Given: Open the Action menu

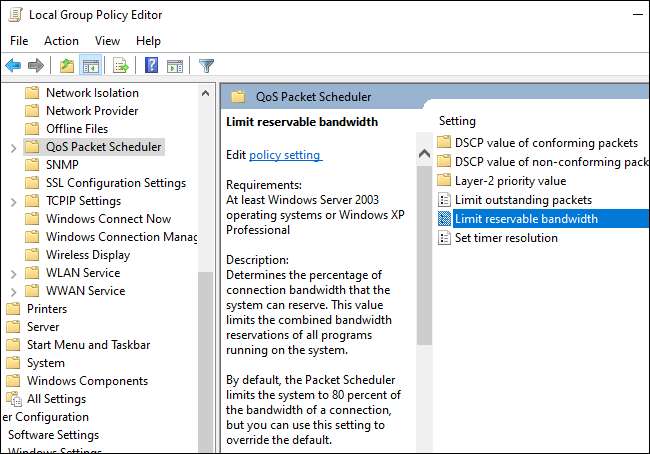Looking at the screenshot, I should click(x=61, y=41).
